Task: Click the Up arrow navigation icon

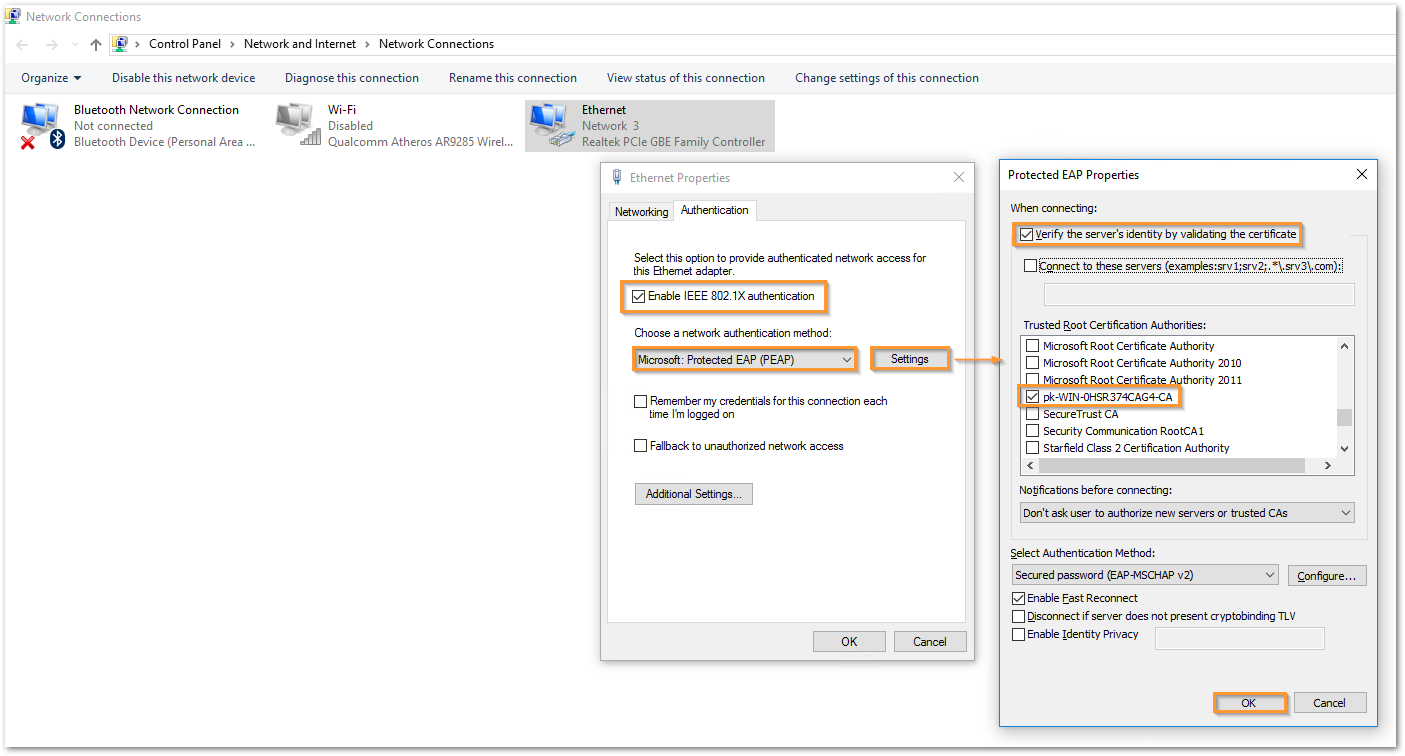Action: [x=96, y=45]
